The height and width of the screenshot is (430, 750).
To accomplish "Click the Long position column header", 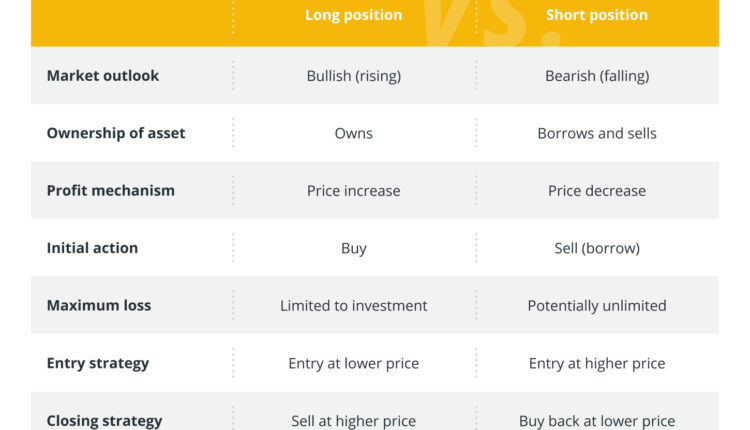I will tap(353, 15).
